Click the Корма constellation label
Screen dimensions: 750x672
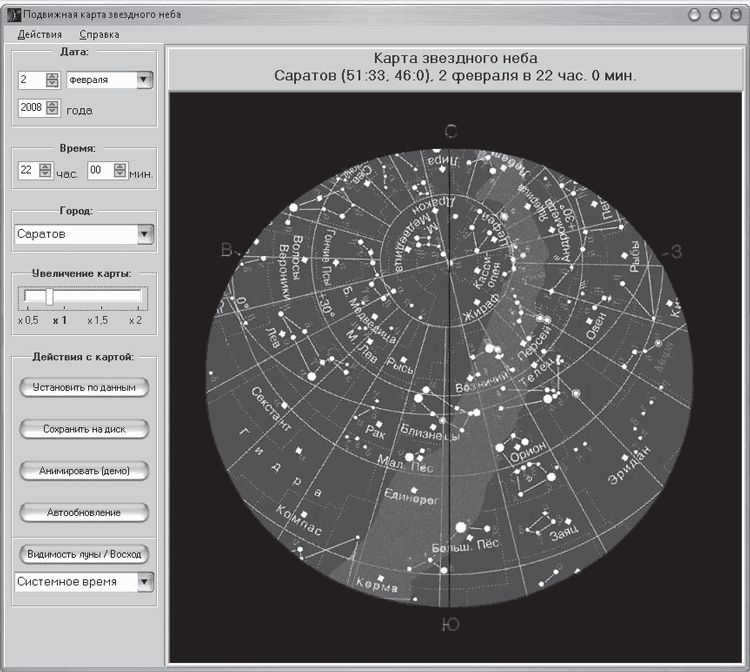pos(377,584)
